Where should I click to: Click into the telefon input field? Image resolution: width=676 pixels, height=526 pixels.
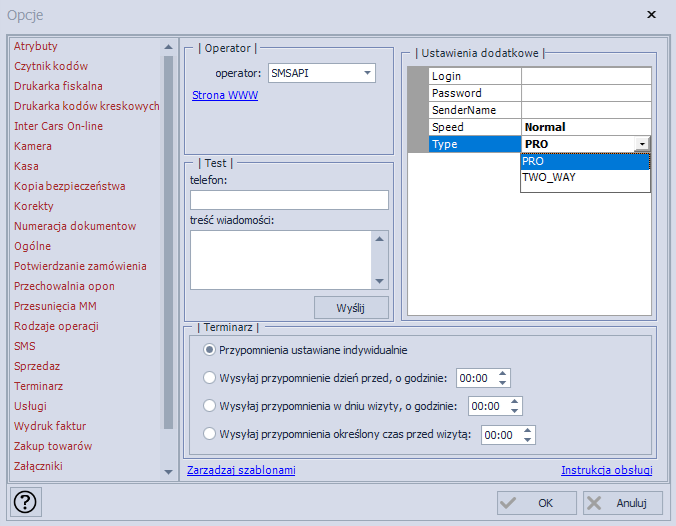[289, 200]
